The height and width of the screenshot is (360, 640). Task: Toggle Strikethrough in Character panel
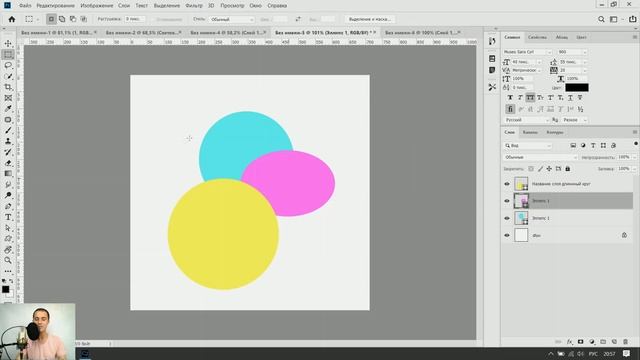(580, 98)
